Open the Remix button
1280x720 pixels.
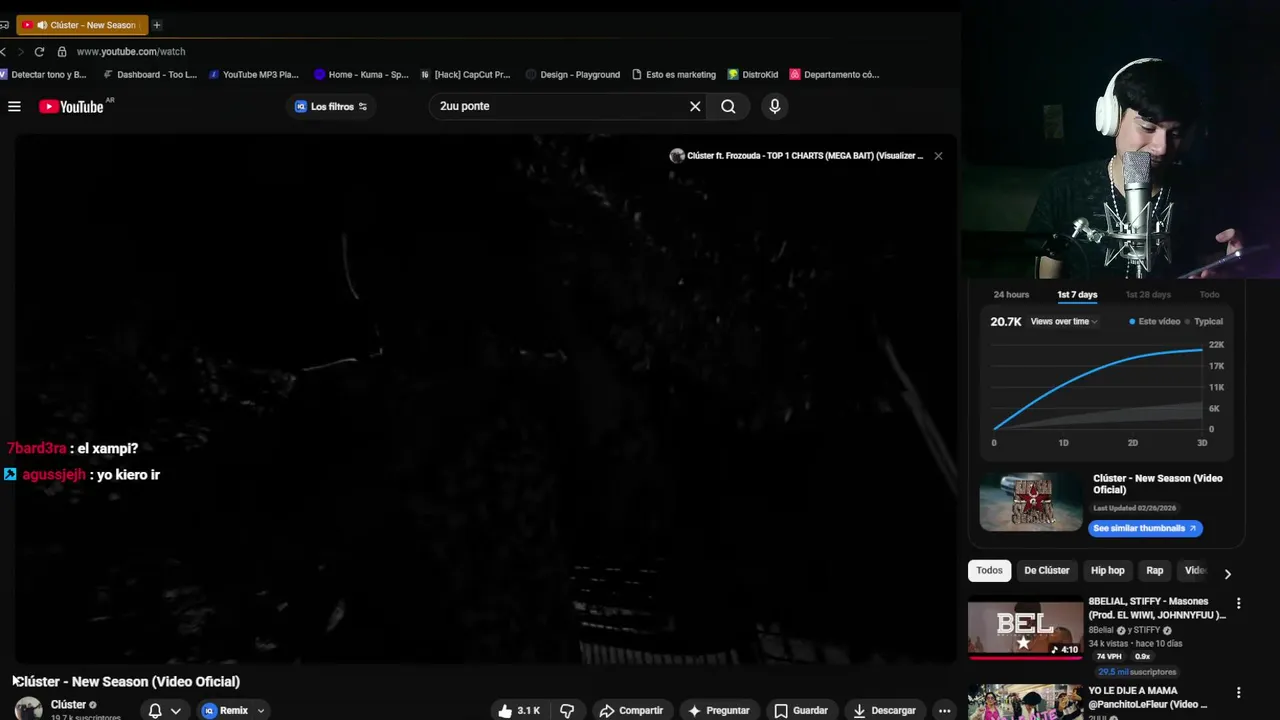coord(225,710)
